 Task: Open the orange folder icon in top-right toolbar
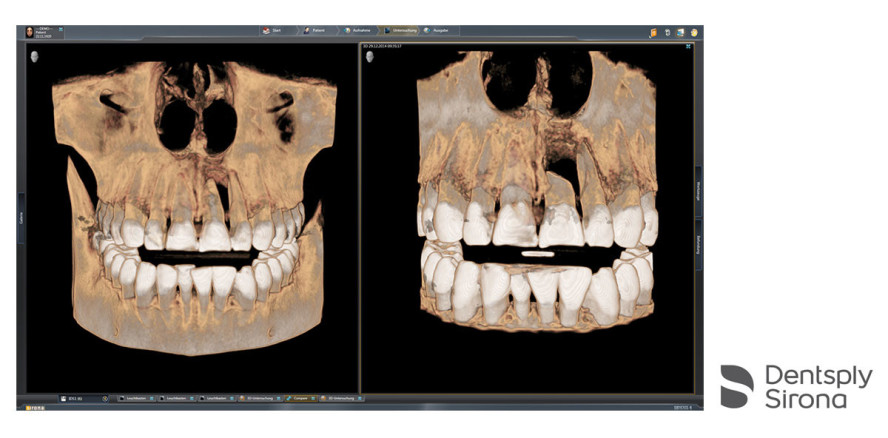click(653, 32)
